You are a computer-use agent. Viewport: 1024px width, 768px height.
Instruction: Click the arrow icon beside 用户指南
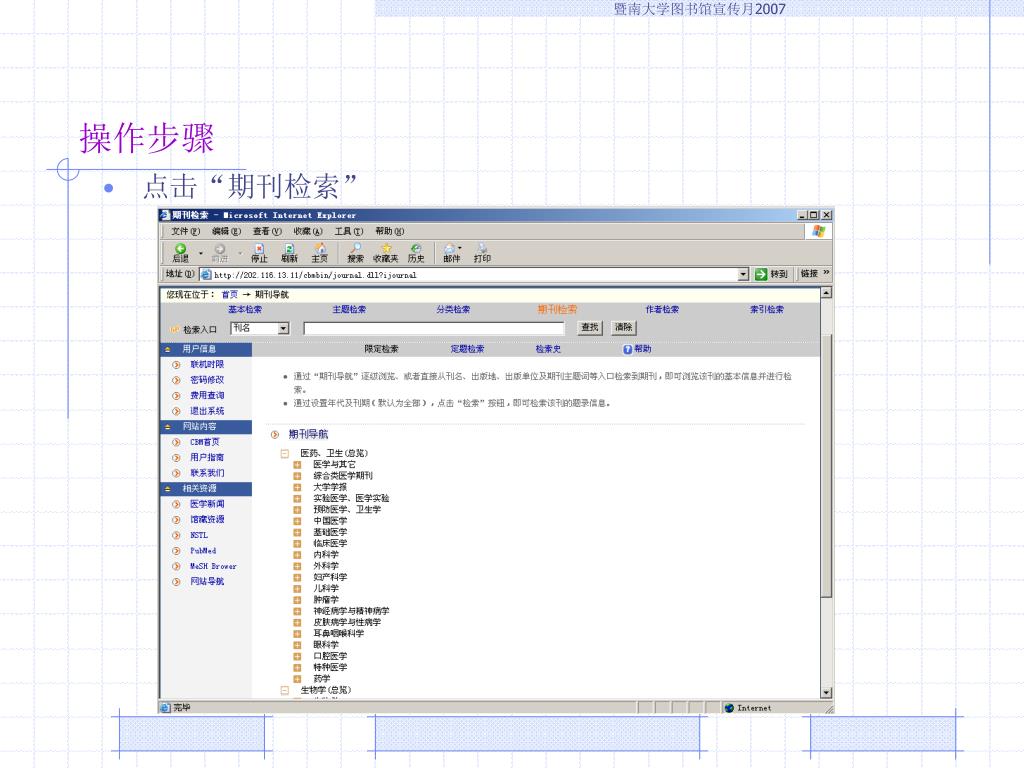[x=176, y=458]
